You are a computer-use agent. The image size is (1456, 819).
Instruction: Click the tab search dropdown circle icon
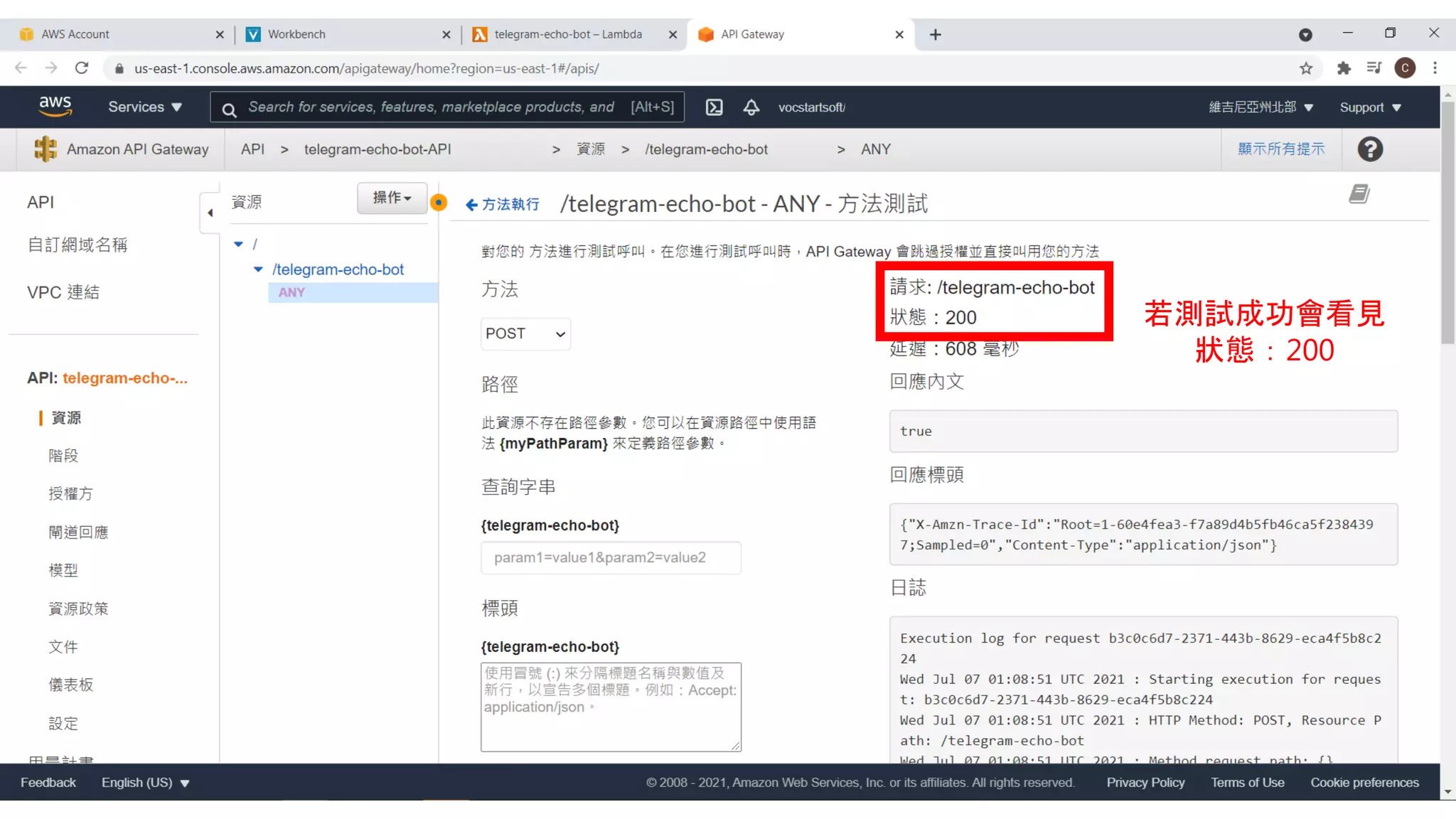click(1305, 34)
